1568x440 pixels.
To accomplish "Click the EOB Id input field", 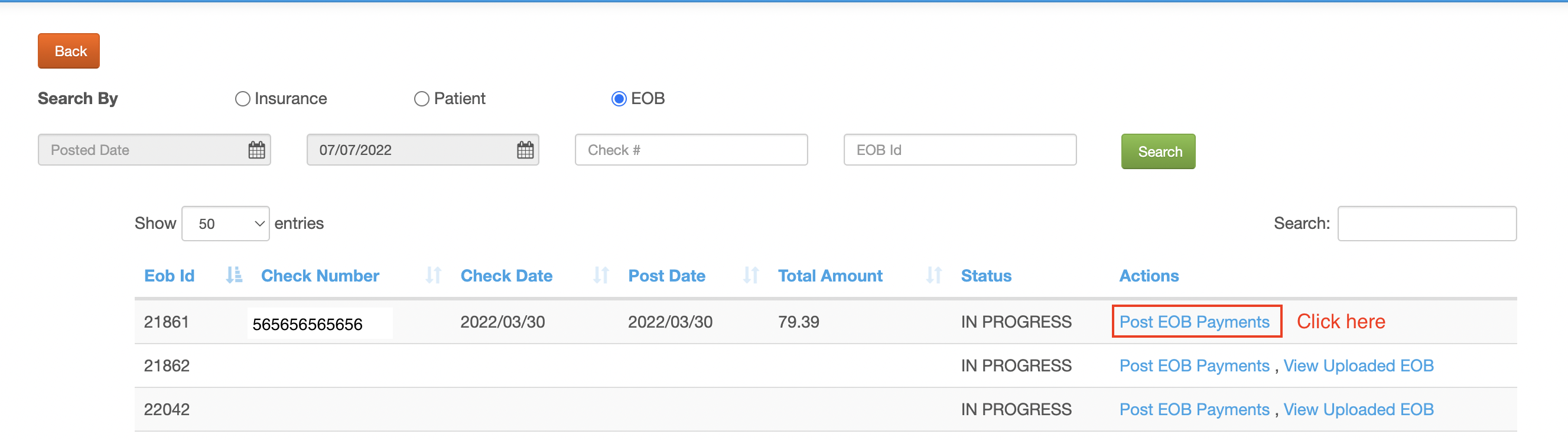I will click(960, 150).
